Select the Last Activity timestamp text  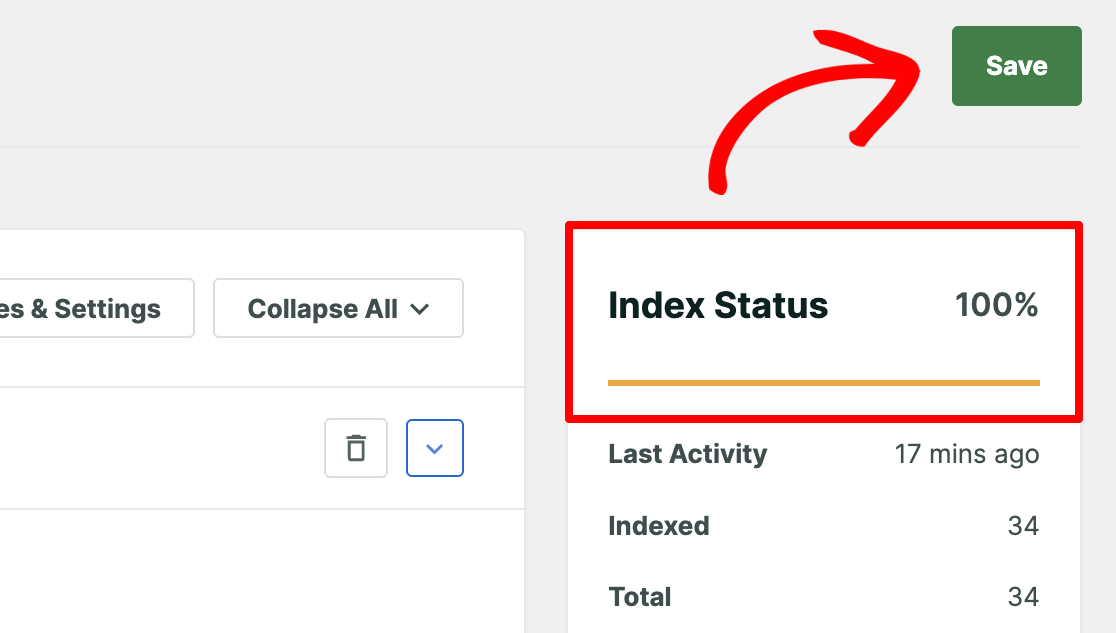[x=966, y=453]
